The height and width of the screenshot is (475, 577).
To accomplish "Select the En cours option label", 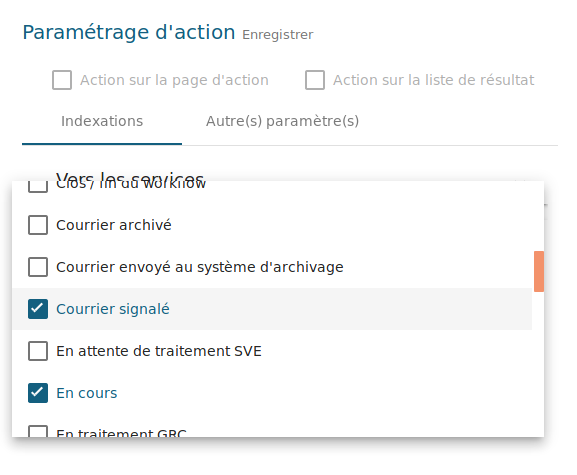I will pos(86,393).
